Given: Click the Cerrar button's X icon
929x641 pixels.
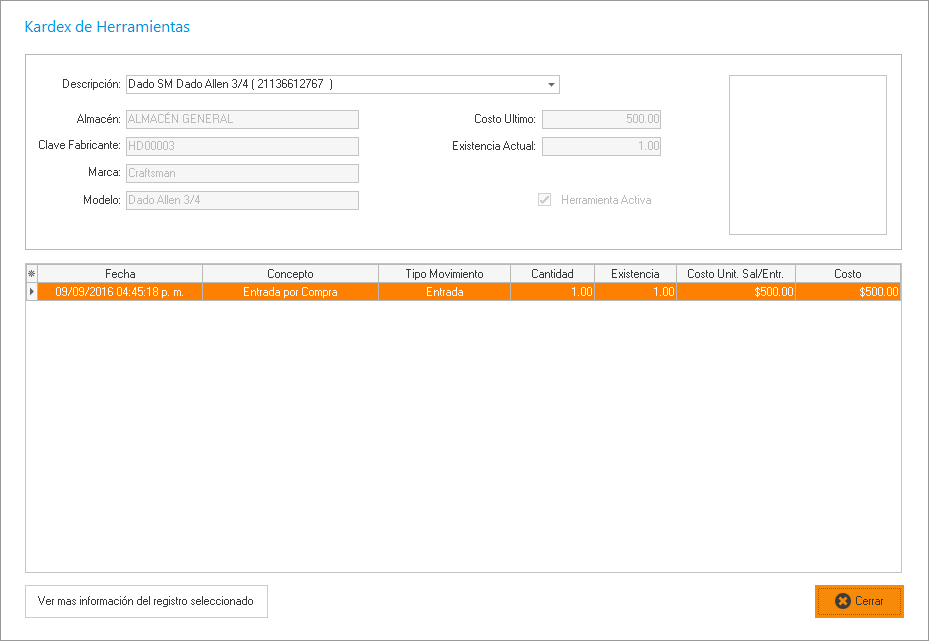Looking at the screenshot, I should [842, 601].
